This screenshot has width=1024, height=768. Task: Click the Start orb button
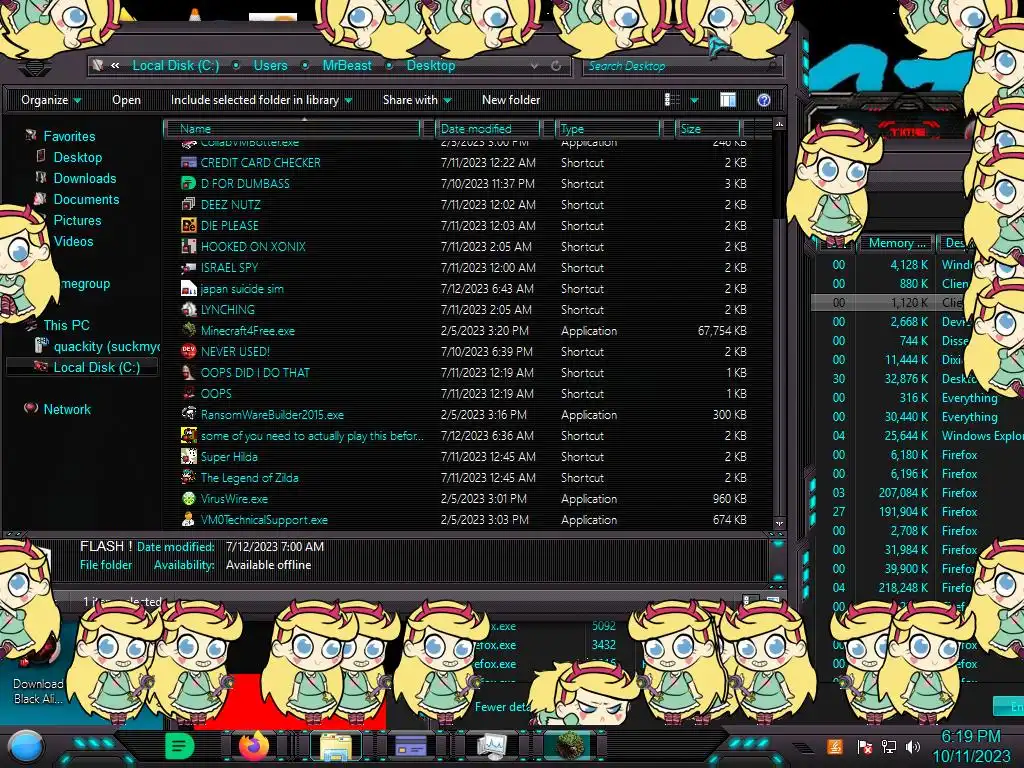[25, 748]
